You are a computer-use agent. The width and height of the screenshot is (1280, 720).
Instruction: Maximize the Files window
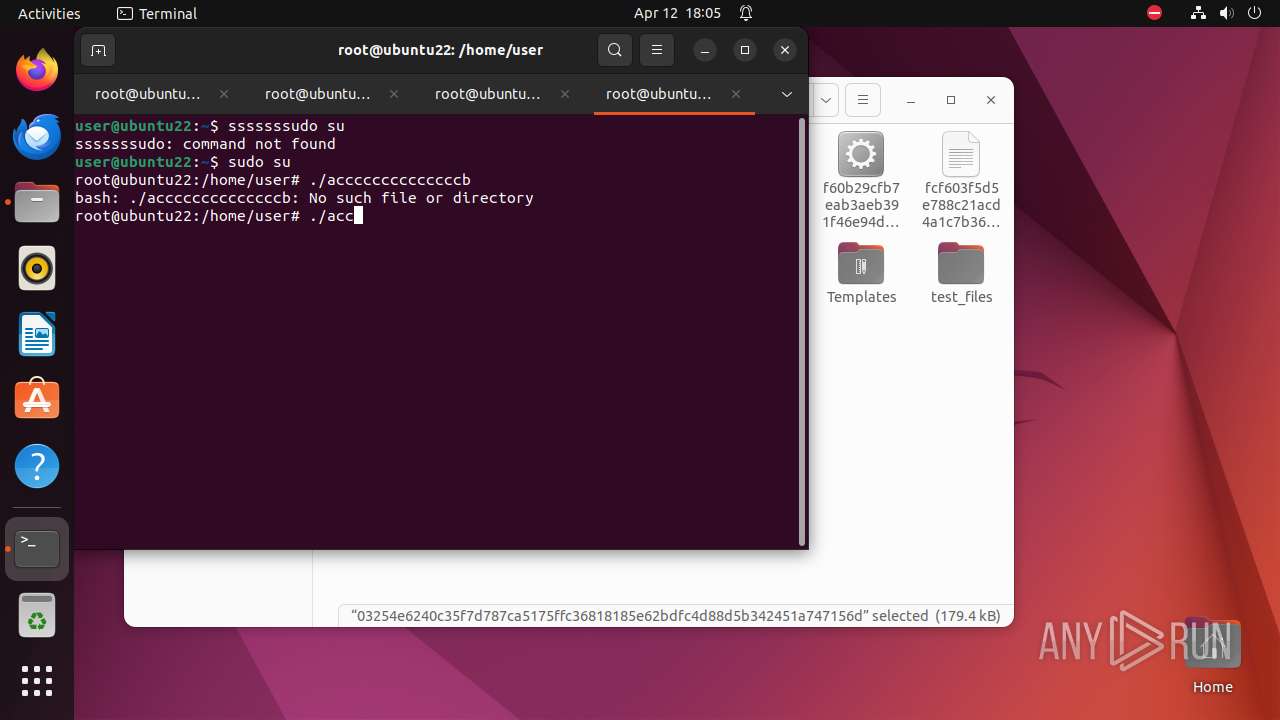(951, 100)
